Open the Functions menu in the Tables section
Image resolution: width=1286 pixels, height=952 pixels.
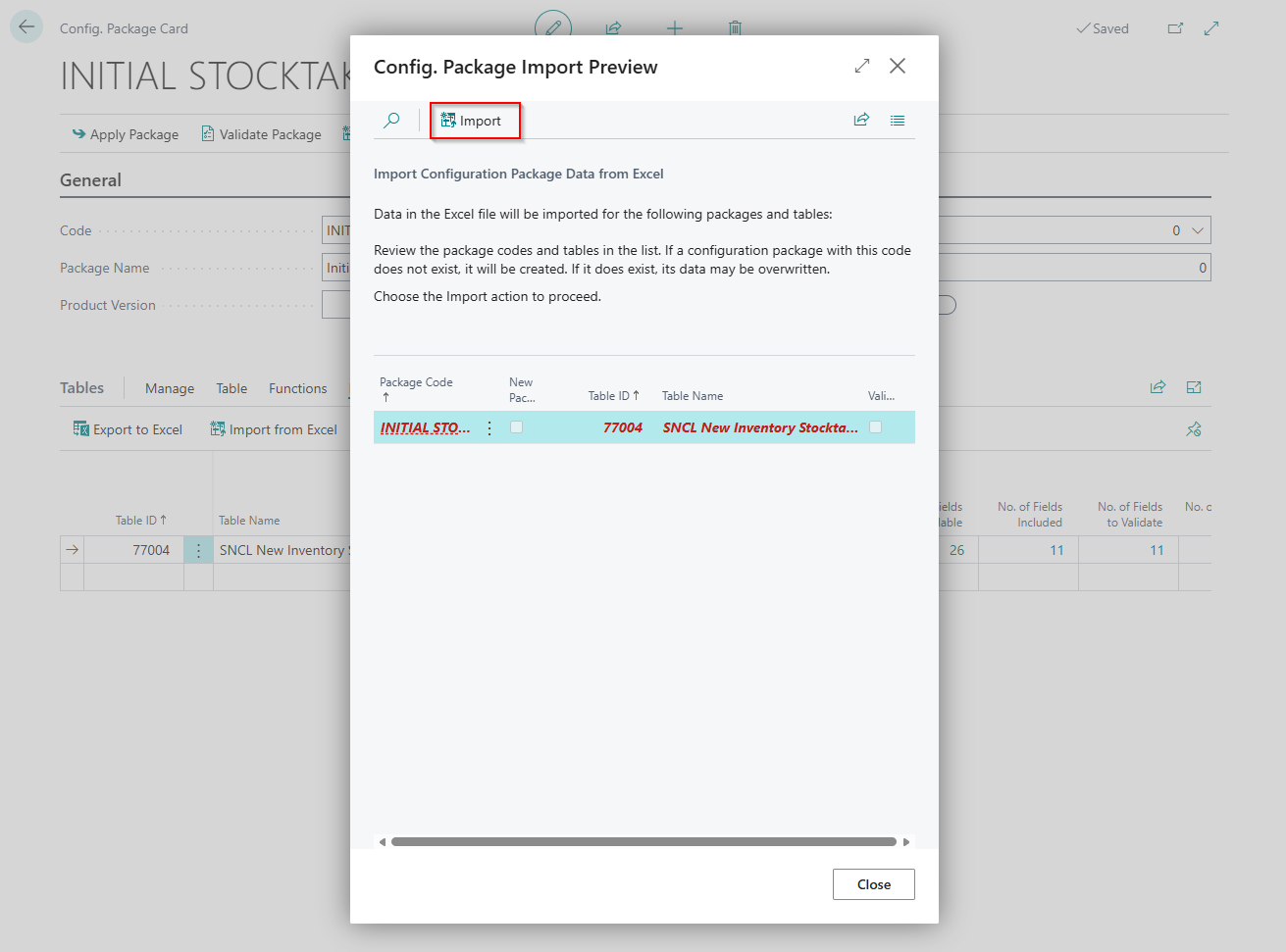pyautogui.click(x=298, y=388)
